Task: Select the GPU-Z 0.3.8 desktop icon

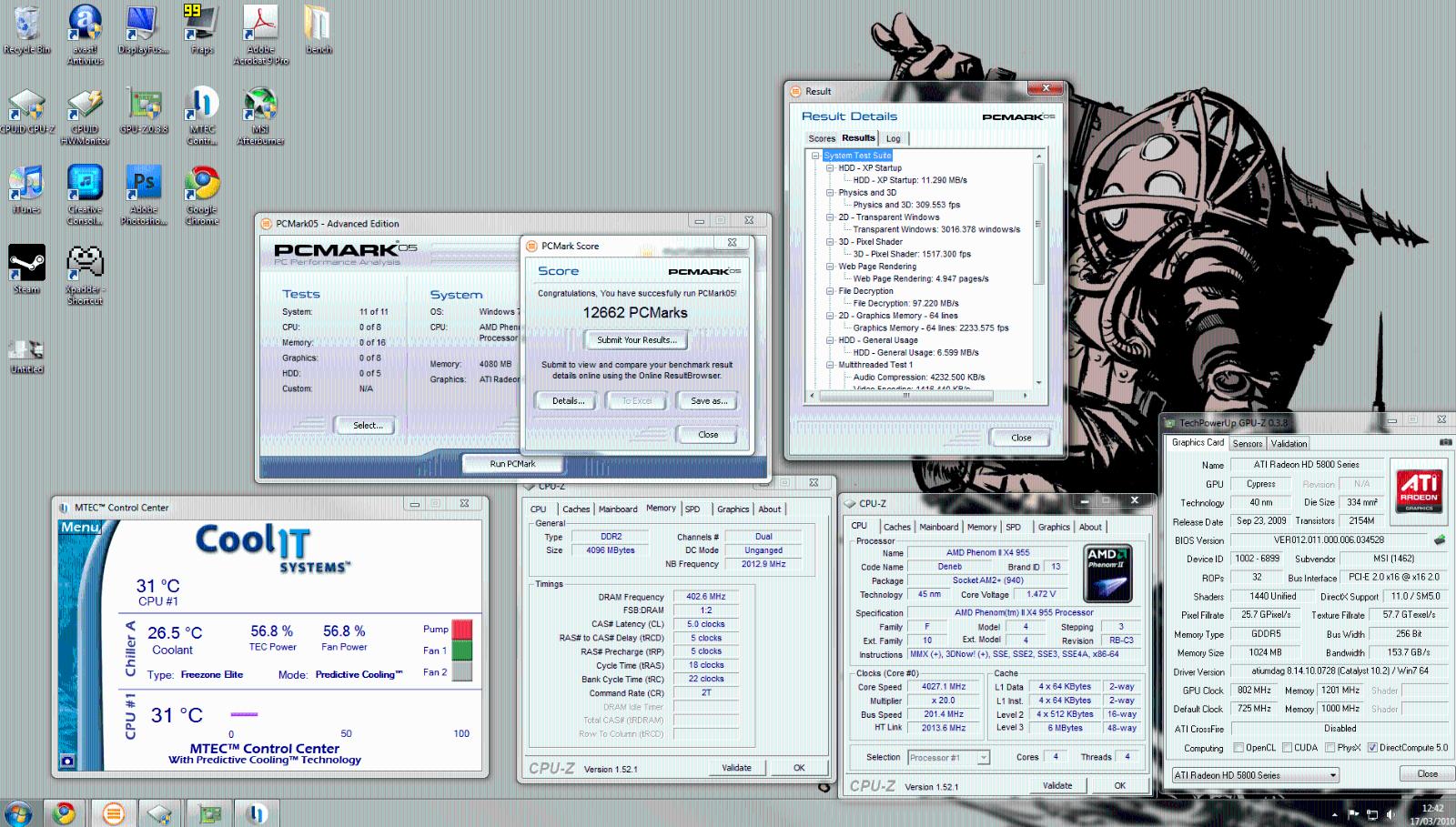Action: [144, 111]
